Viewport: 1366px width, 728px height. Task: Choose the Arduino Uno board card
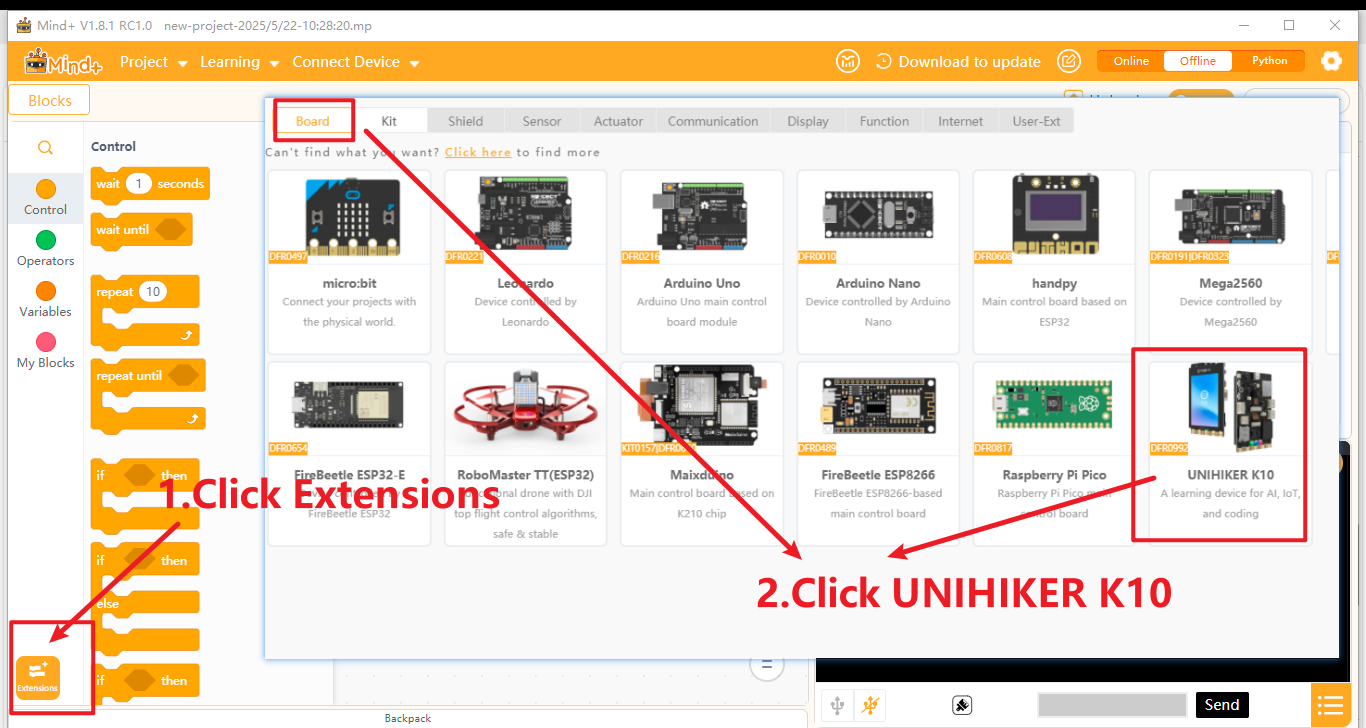(702, 262)
